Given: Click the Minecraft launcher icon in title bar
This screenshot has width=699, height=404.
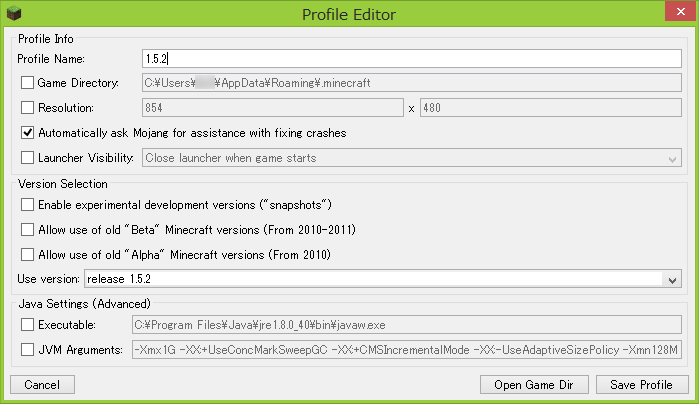Looking at the screenshot, I should [x=13, y=13].
